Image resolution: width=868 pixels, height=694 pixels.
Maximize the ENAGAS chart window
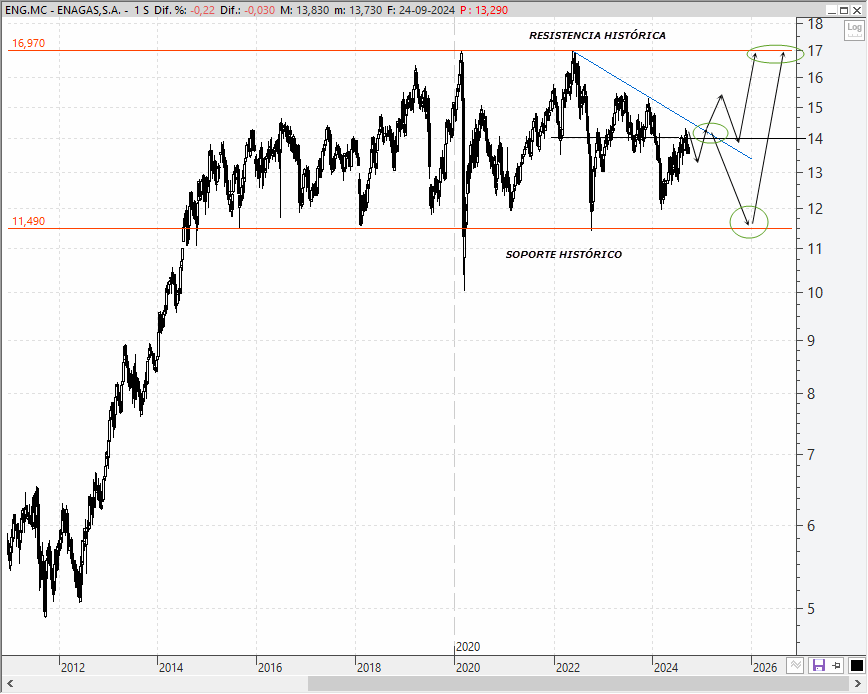click(x=844, y=10)
